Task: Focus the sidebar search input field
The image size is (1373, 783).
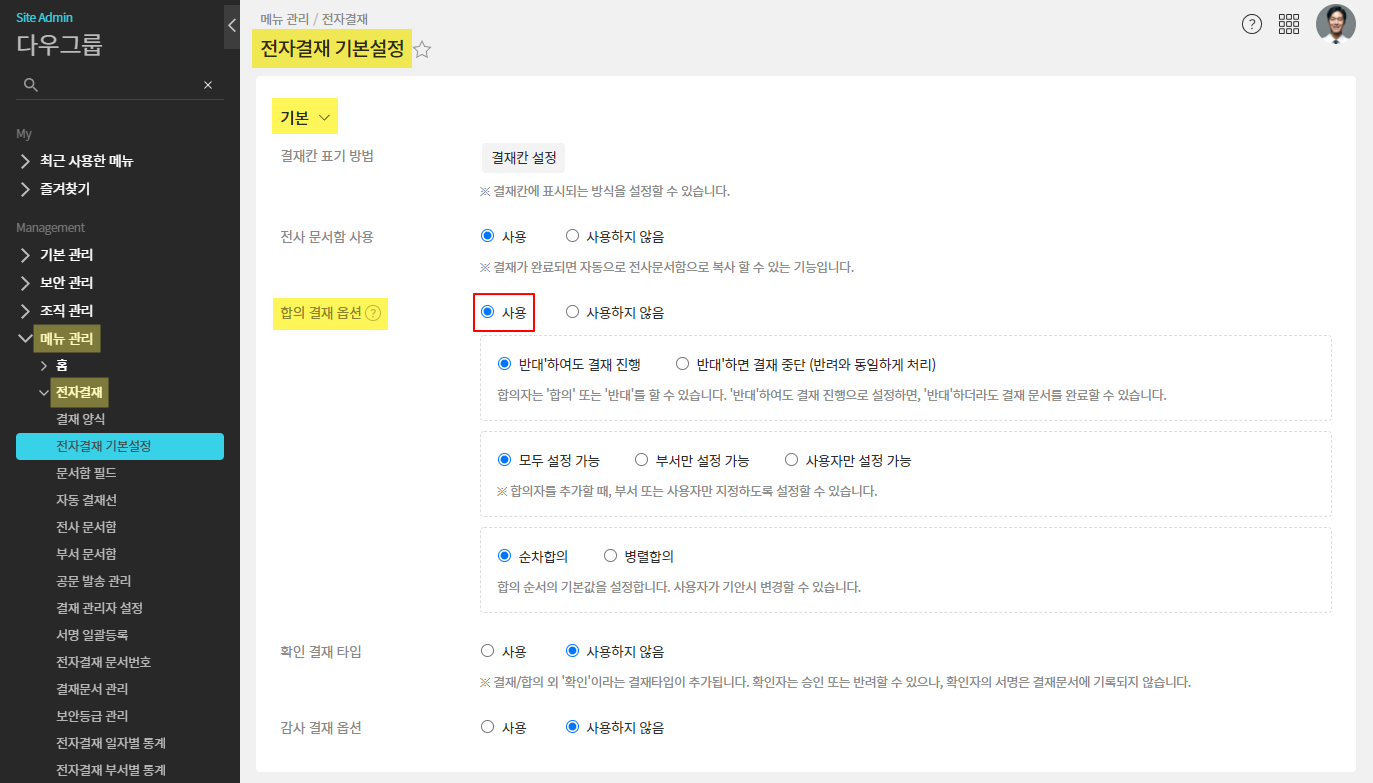Action: tap(120, 85)
